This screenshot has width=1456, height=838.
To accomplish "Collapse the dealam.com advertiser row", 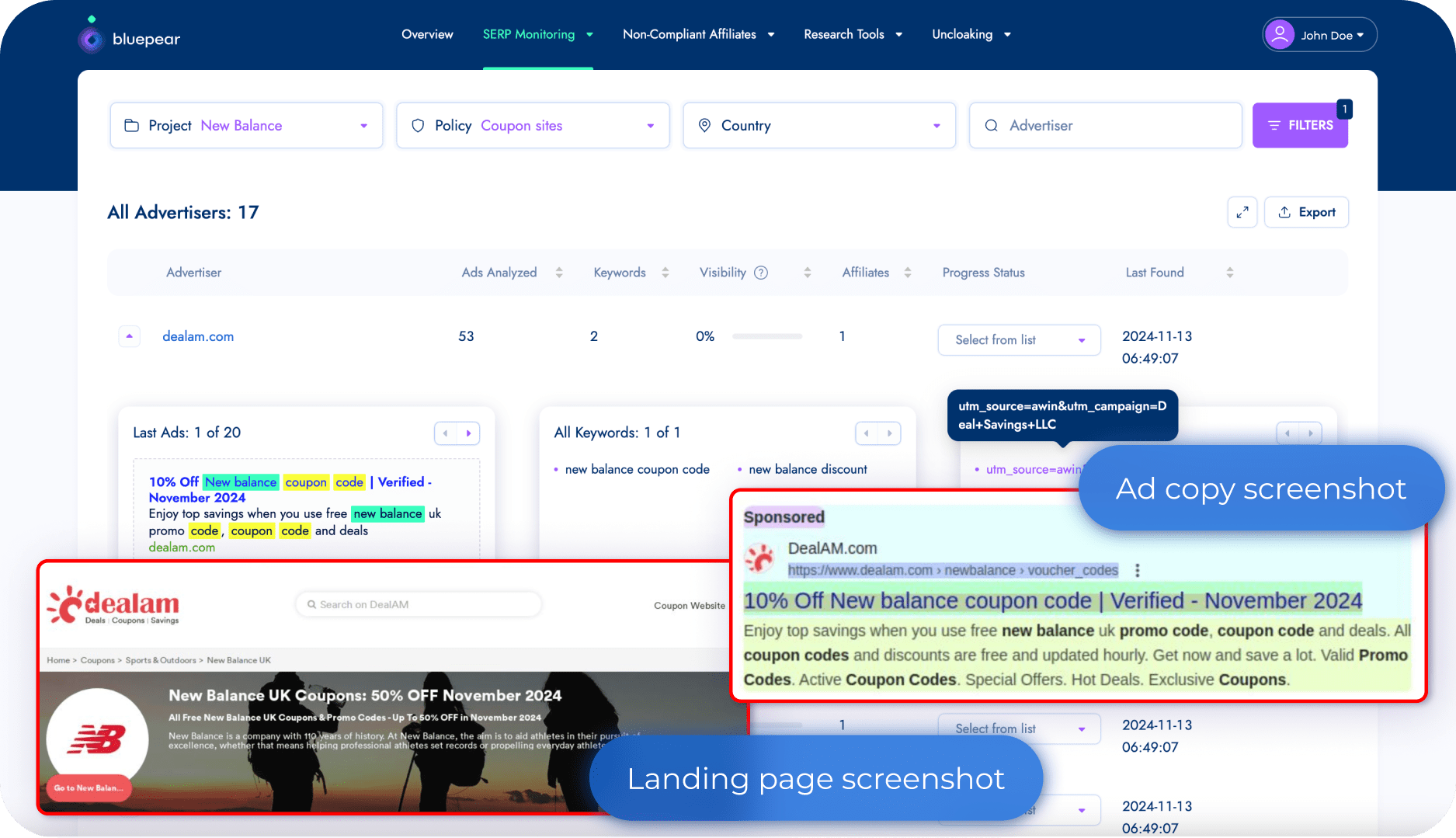I will (x=130, y=336).
